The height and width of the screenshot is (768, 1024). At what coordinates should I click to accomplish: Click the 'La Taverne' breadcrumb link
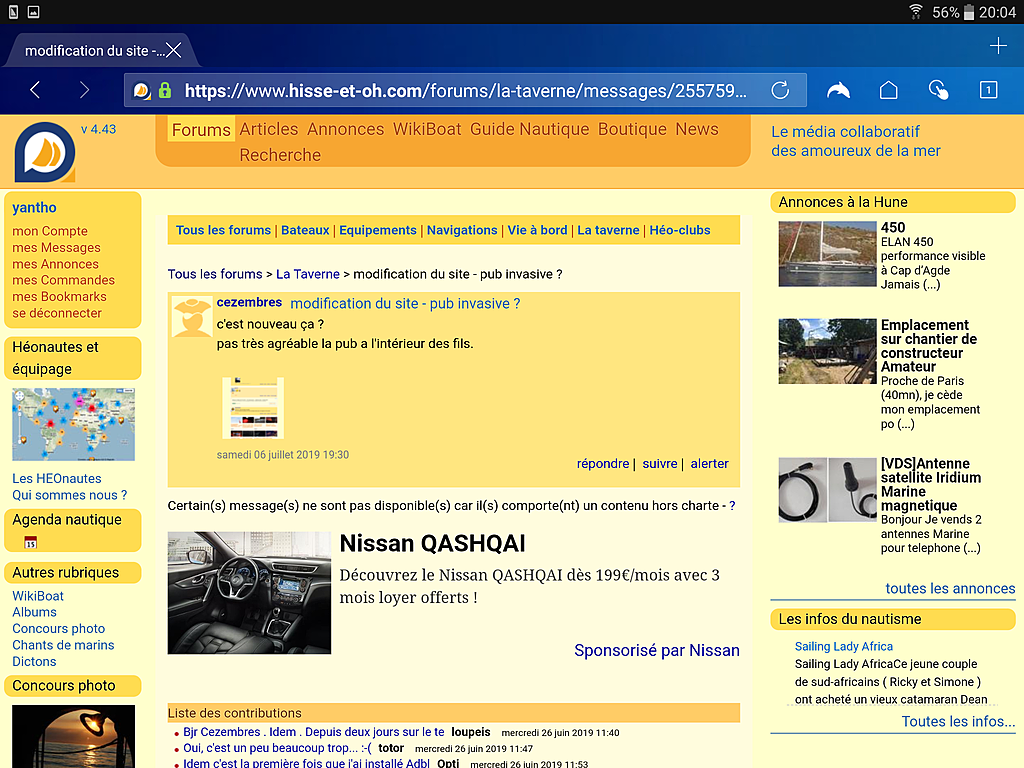[x=308, y=274]
